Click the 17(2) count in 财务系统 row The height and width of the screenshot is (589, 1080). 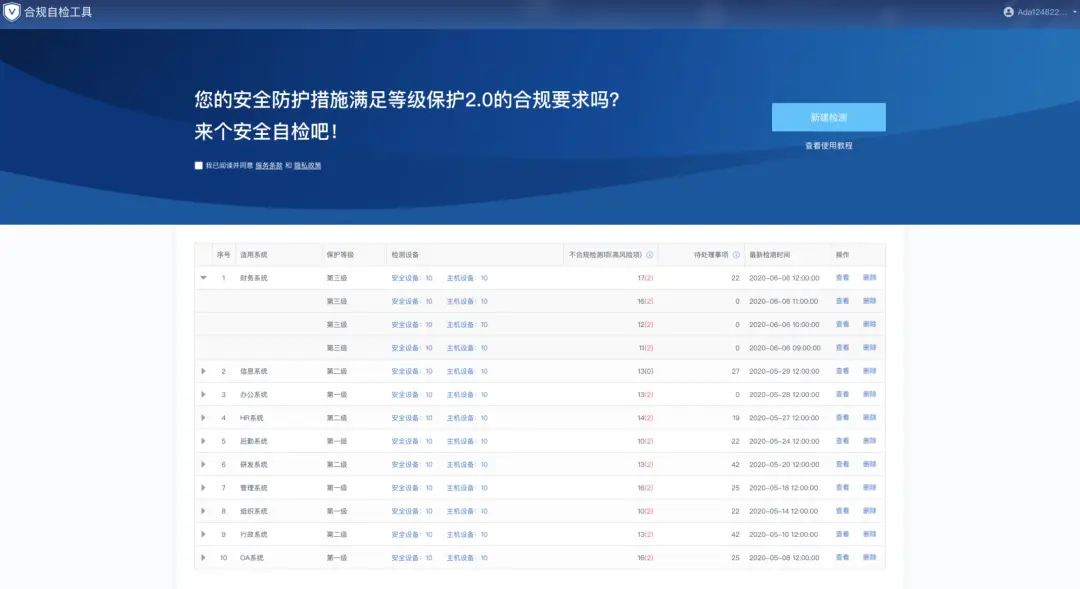(645, 278)
